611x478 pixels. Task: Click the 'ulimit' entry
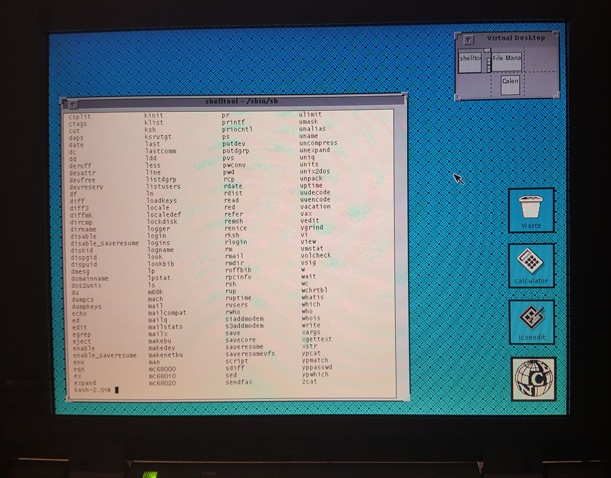pos(310,114)
